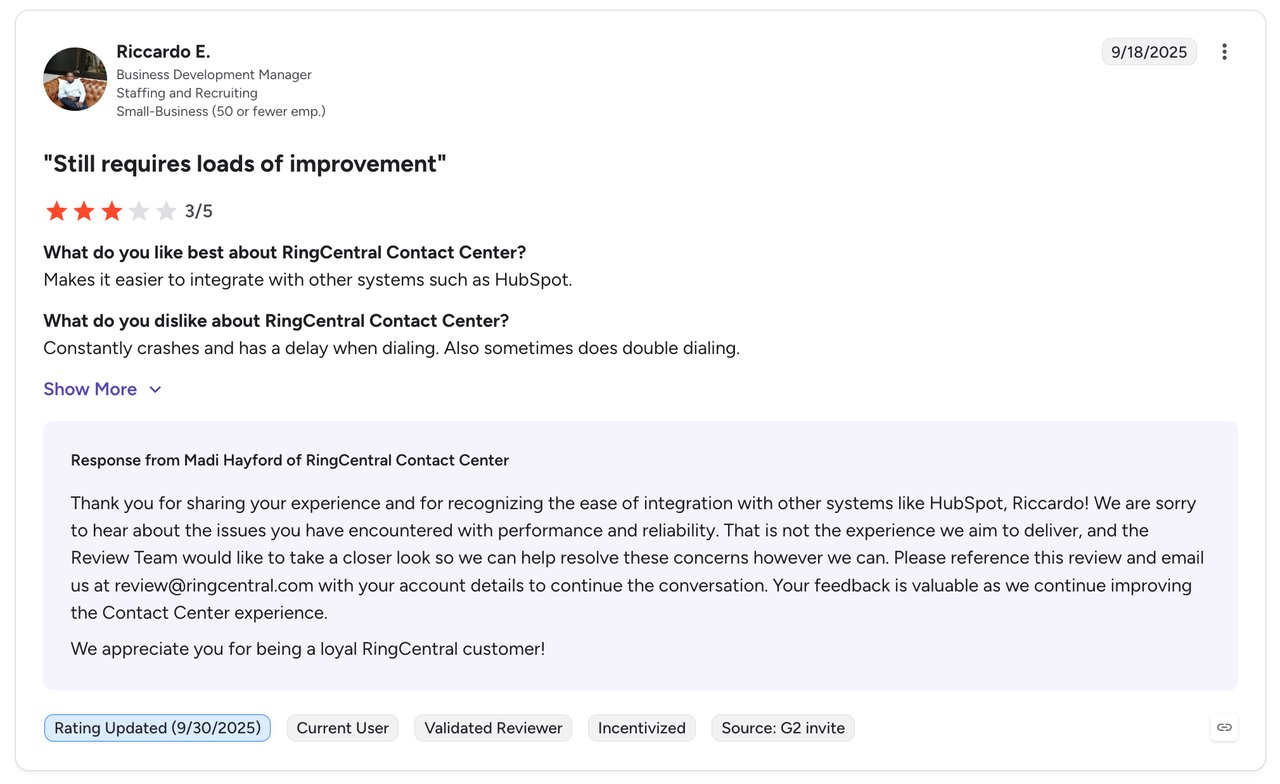Open the three-dot review options menu
1280x784 pixels.
[1224, 52]
